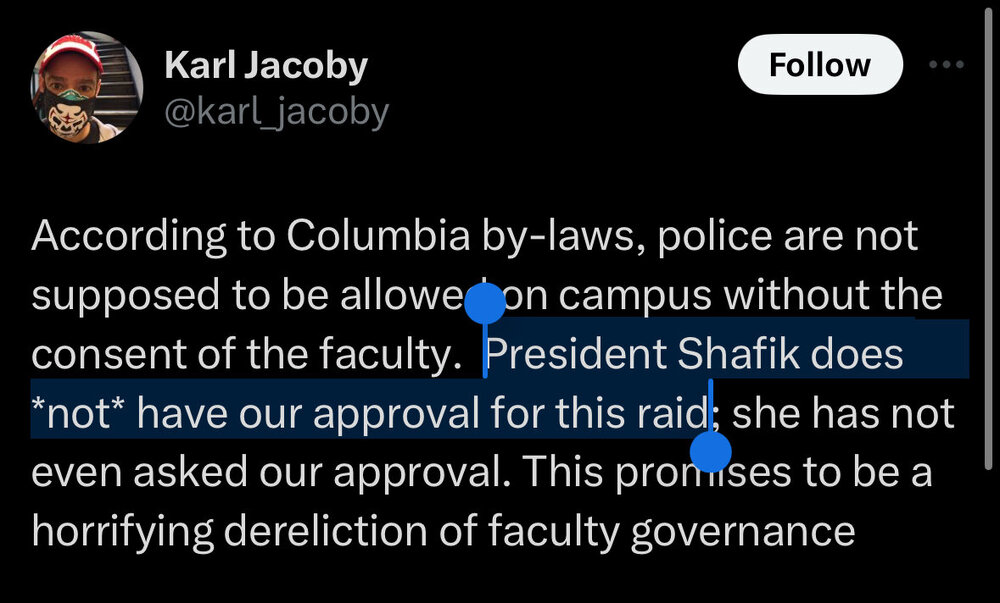Open the three-dot more options menu
Screen dimensions: 1000x603
click(945, 65)
